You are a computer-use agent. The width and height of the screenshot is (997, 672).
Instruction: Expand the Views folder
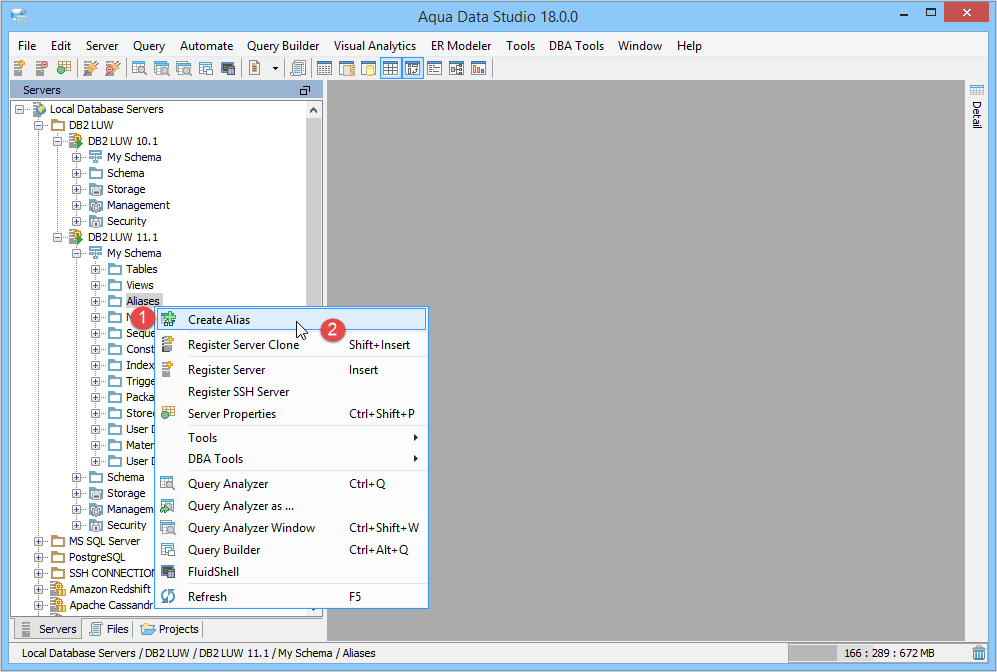point(95,285)
